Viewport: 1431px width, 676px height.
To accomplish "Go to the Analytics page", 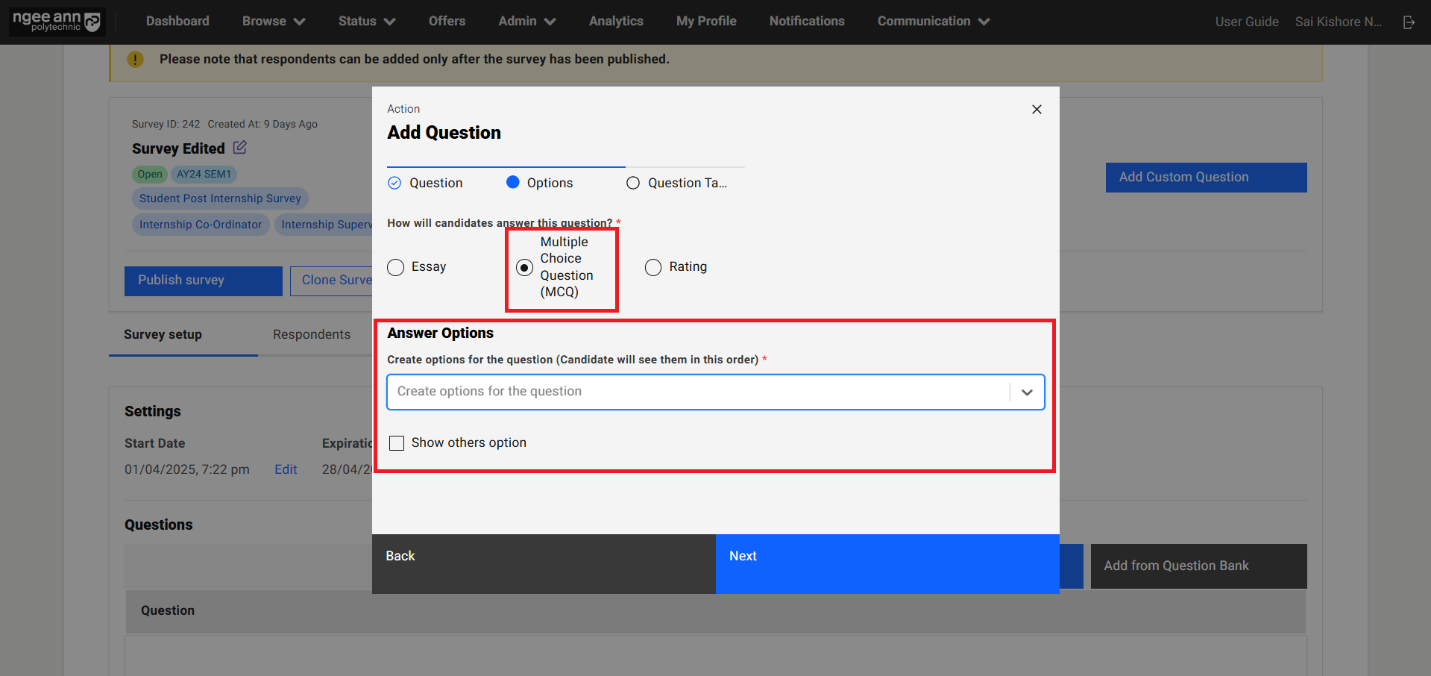I will (616, 21).
